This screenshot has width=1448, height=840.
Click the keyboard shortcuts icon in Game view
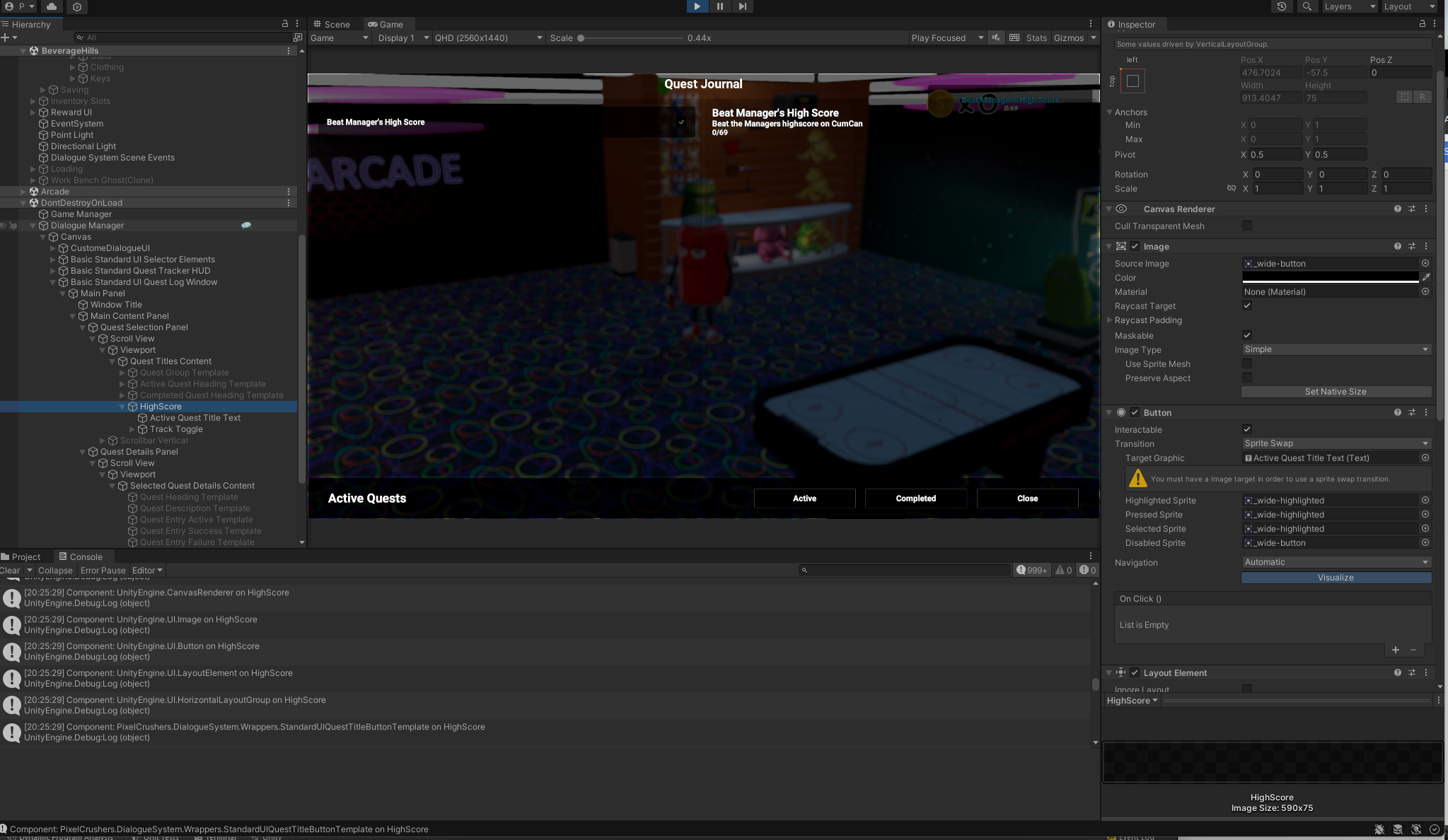[x=1014, y=37]
